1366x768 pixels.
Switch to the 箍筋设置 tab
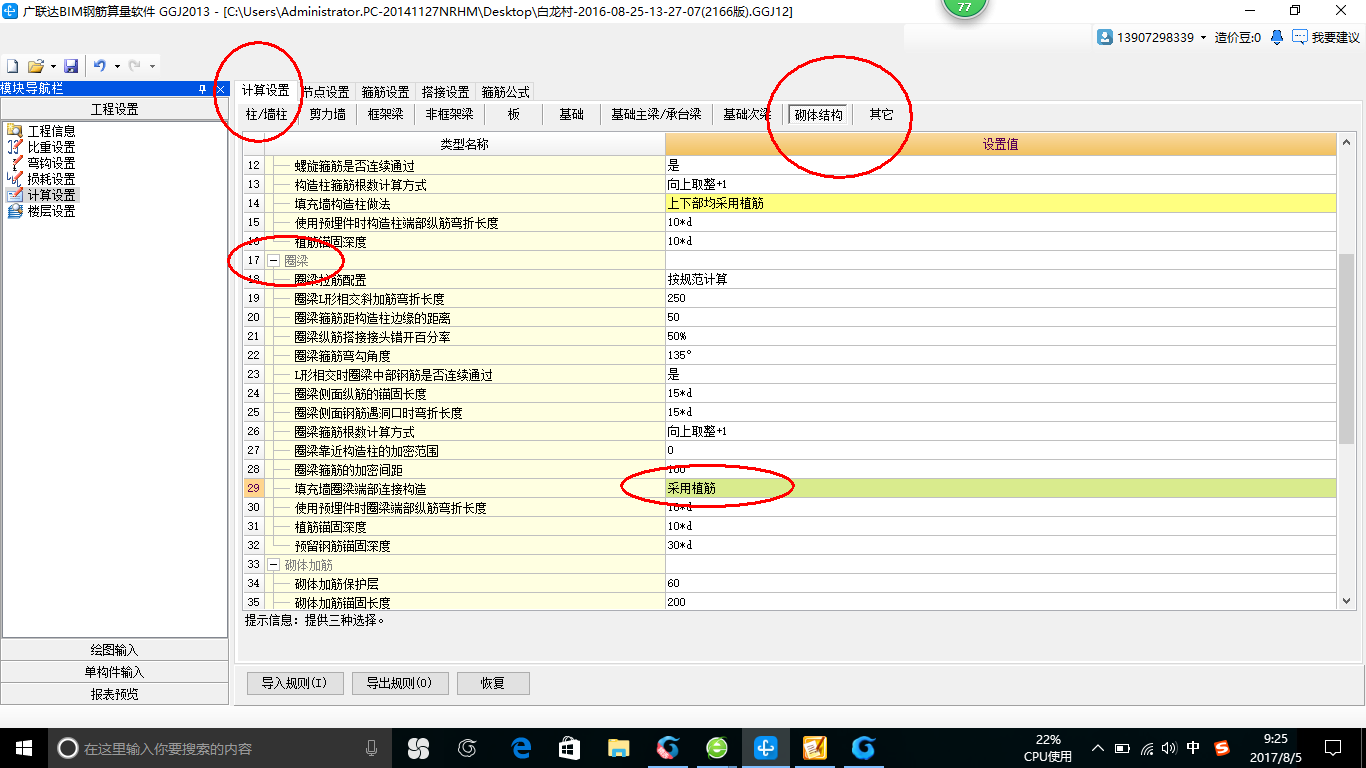(x=385, y=92)
